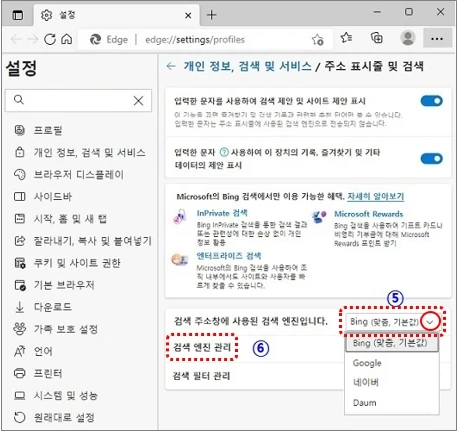457x431 pixels.
Task: Select Daum in the dropdown list
Action: pos(392,403)
